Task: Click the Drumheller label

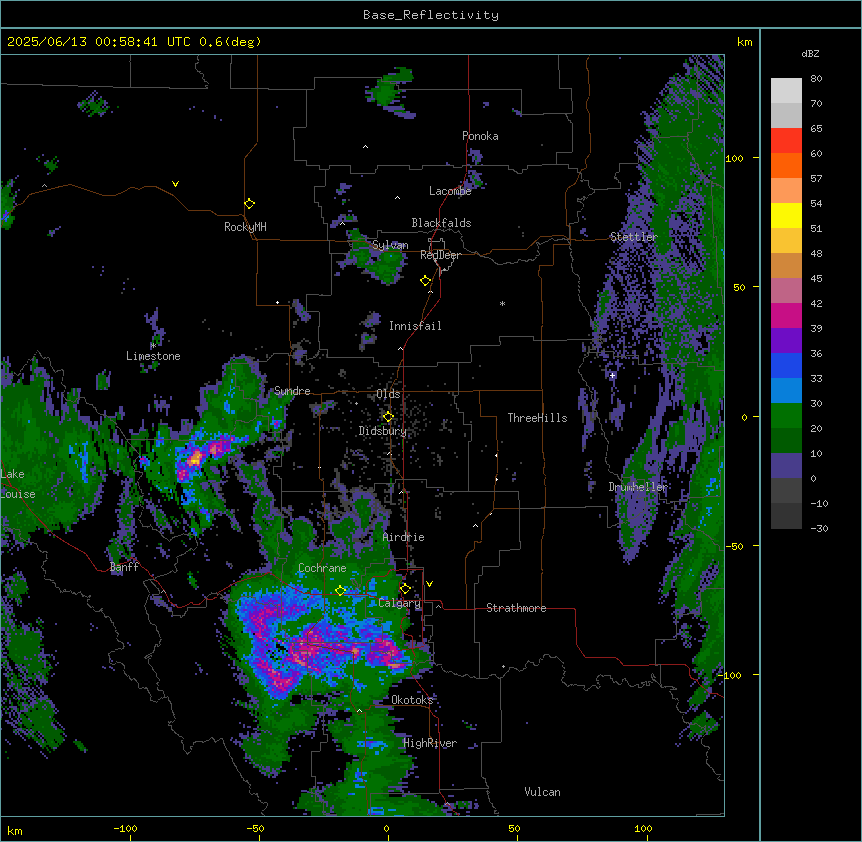Action: tap(638, 487)
